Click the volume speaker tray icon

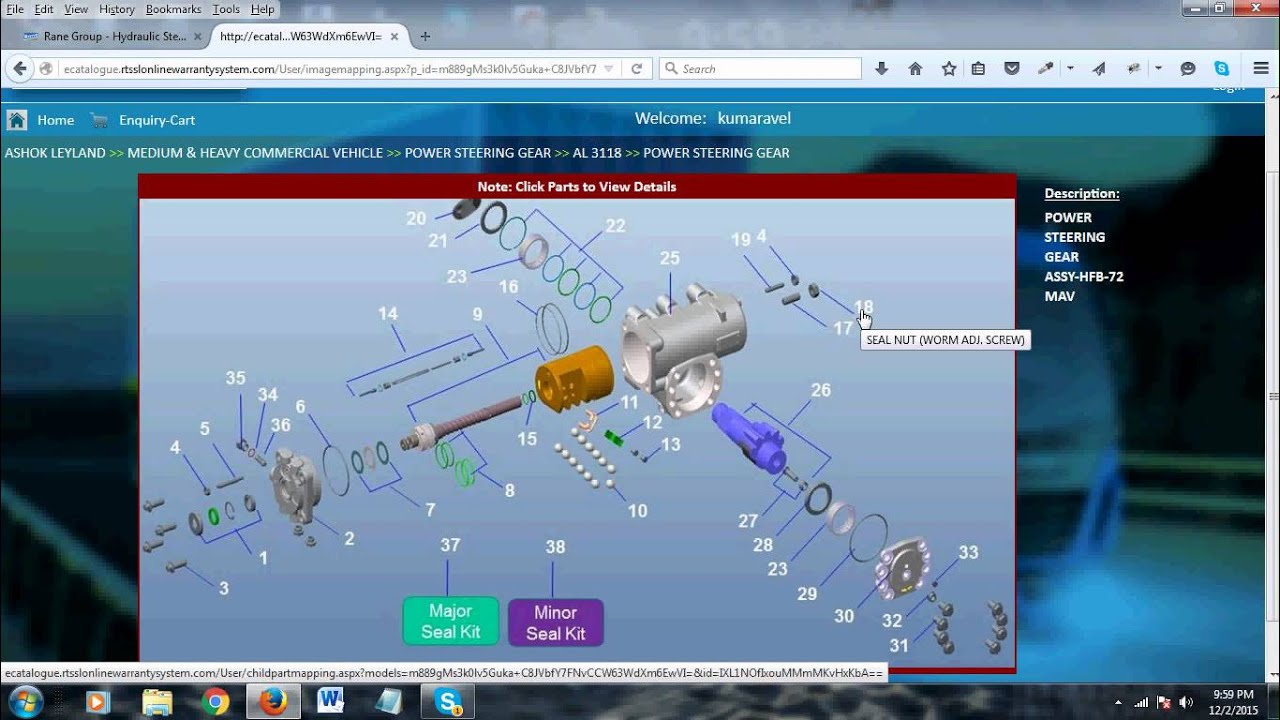click(x=1186, y=702)
